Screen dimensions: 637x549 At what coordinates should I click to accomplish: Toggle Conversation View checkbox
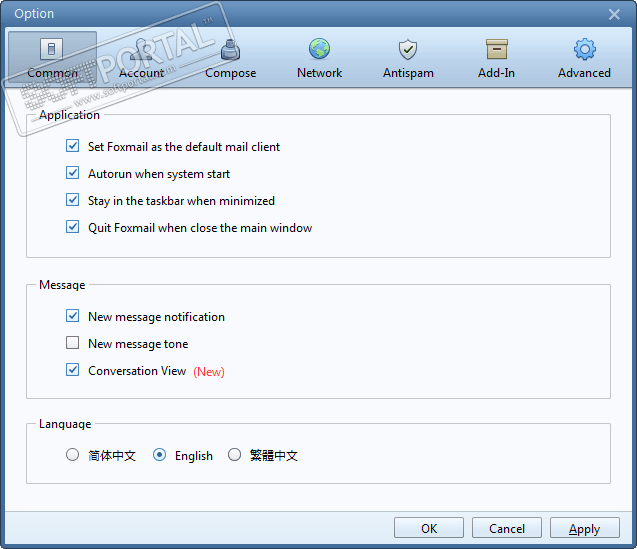(x=73, y=370)
